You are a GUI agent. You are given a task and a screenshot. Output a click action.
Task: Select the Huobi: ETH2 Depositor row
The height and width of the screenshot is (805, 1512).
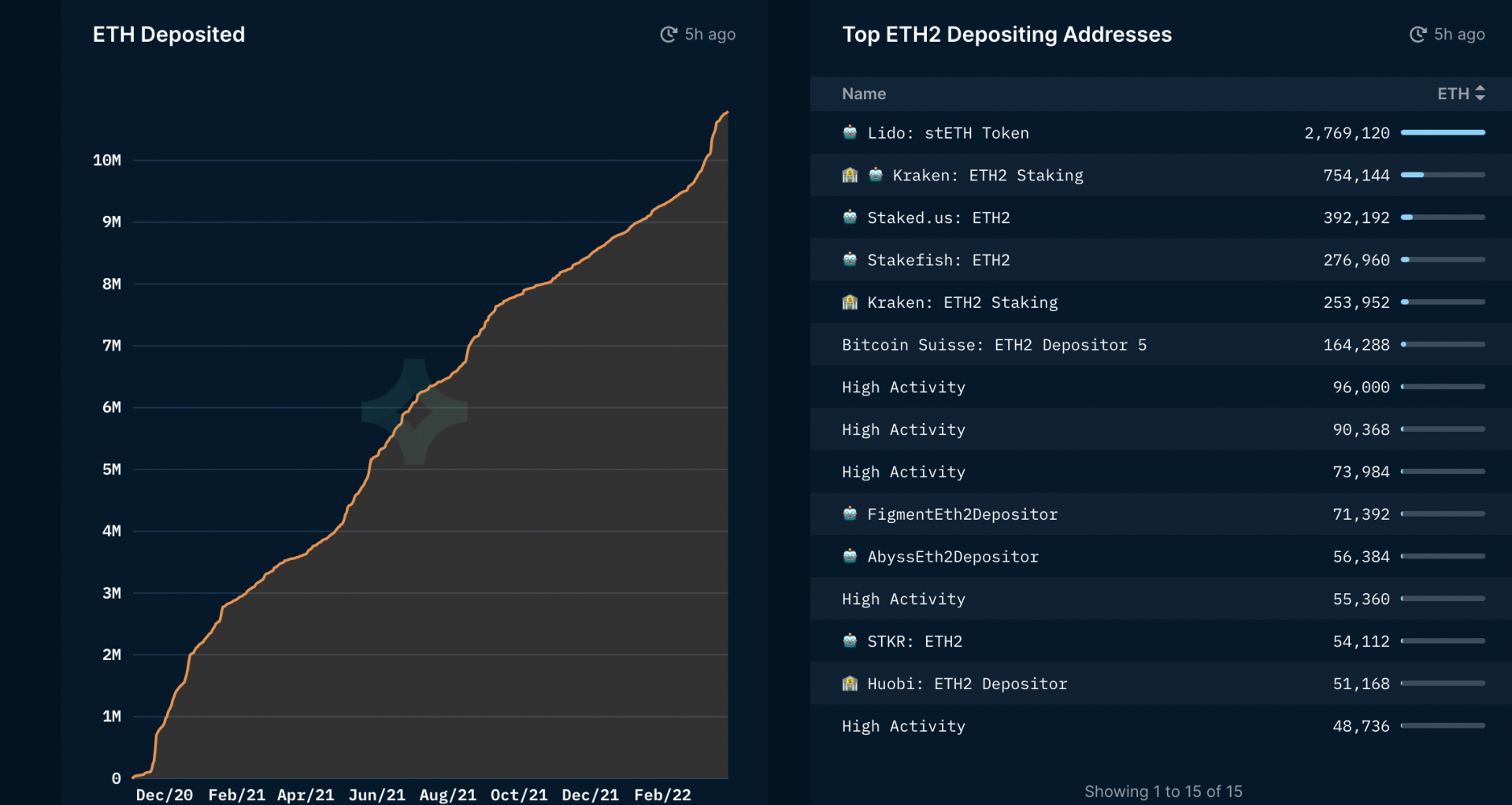[967, 684]
